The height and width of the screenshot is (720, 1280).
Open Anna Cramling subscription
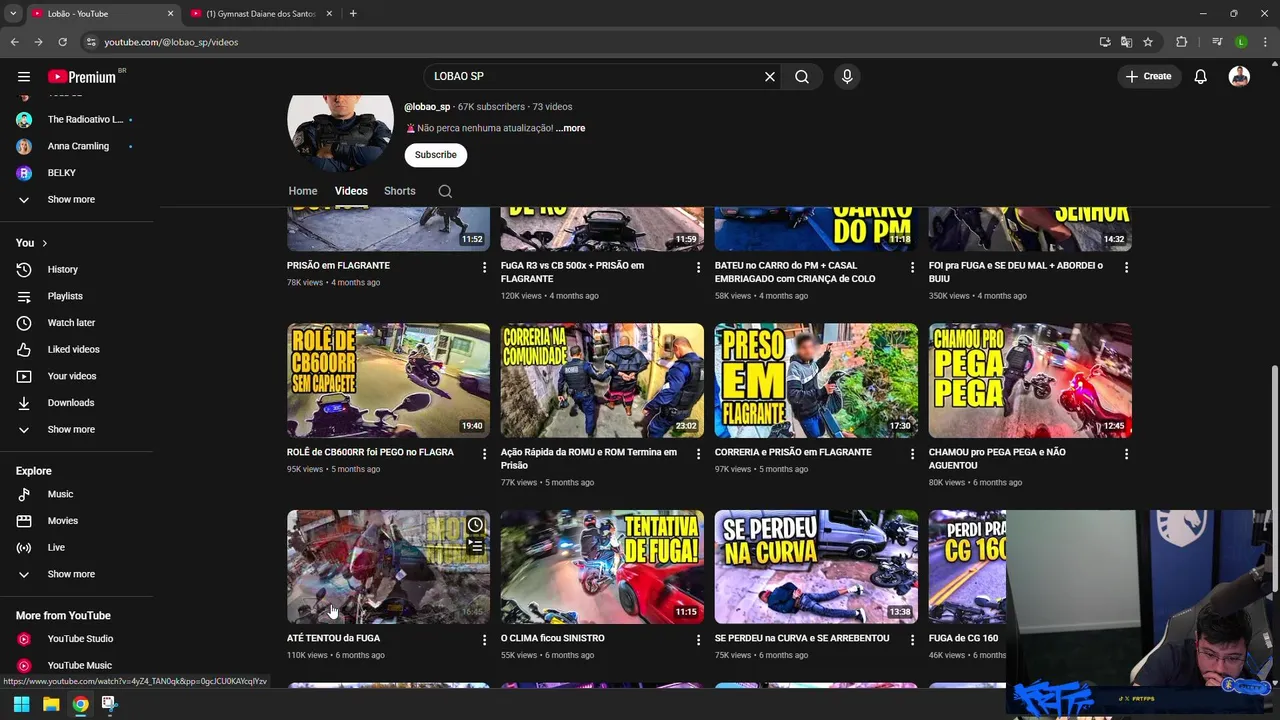click(x=76, y=146)
